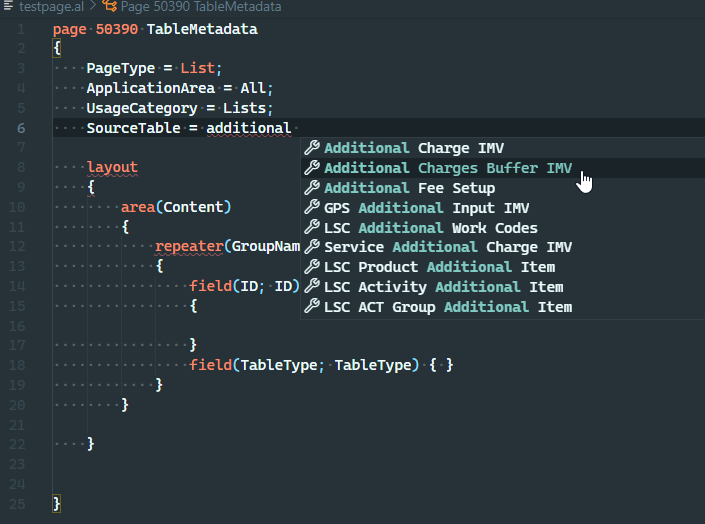Click 'UsageCategory' property on line 5
This screenshot has width=705, height=524.
pyautogui.click(x=142, y=108)
